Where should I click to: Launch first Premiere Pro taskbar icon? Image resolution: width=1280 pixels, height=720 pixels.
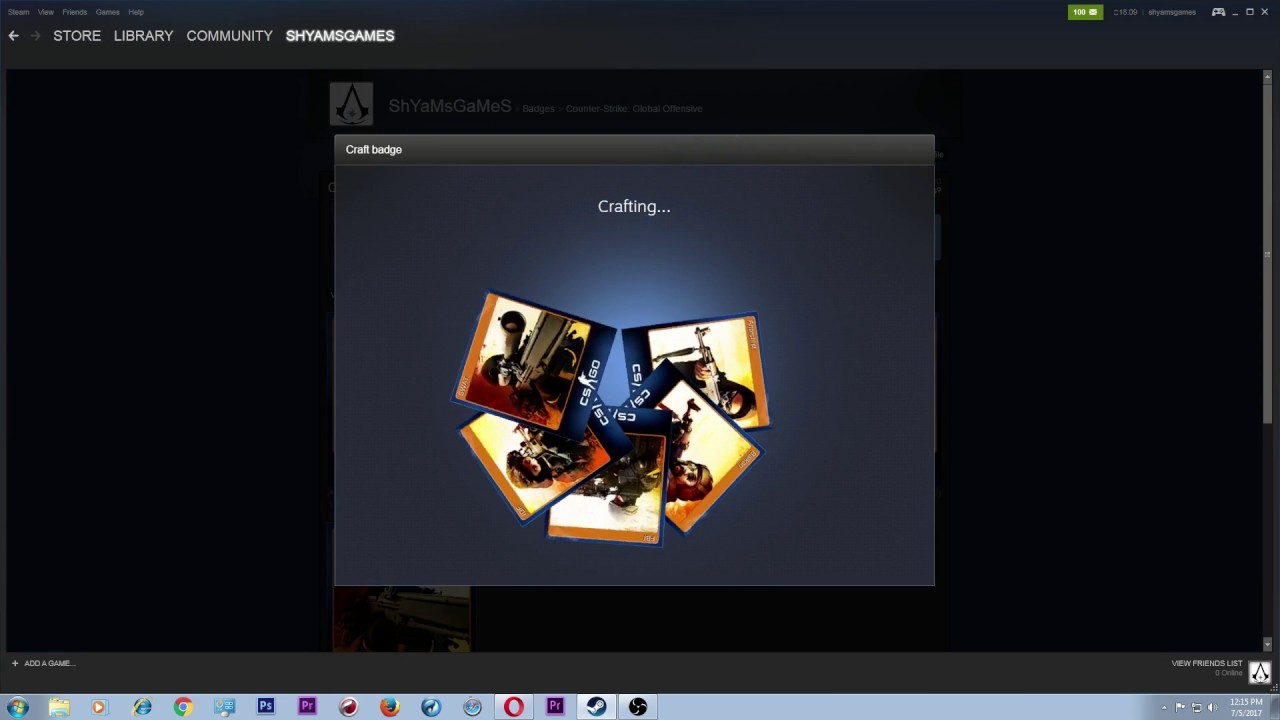[x=307, y=707]
